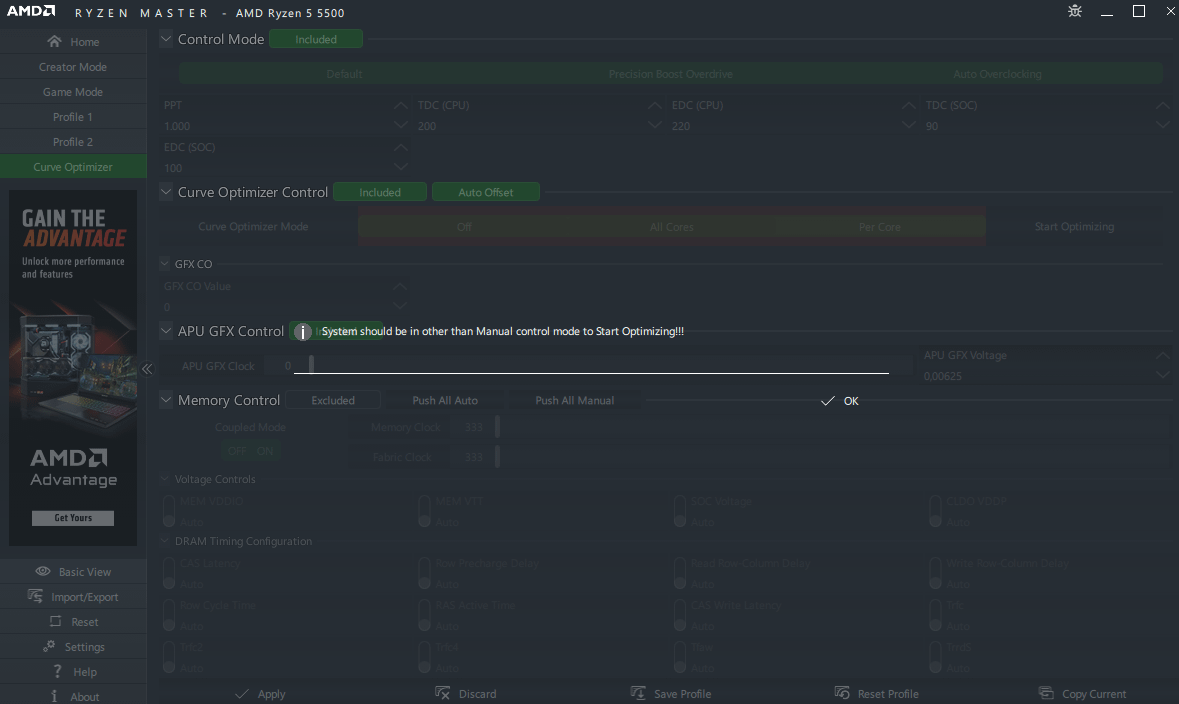
Task: Select Profile 2
Action: (x=73, y=141)
